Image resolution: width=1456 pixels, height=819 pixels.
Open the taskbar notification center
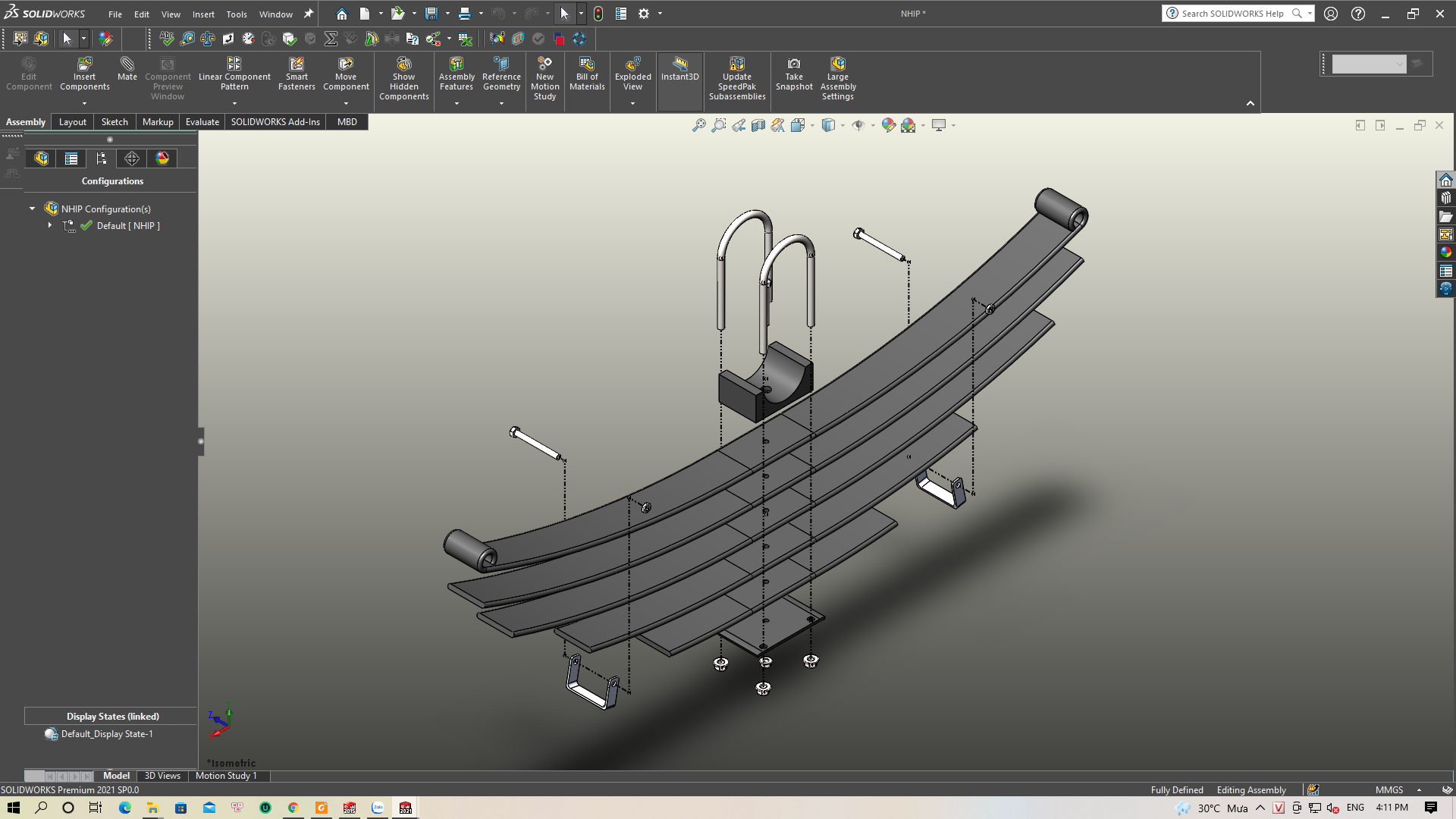tap(1431, 808)
